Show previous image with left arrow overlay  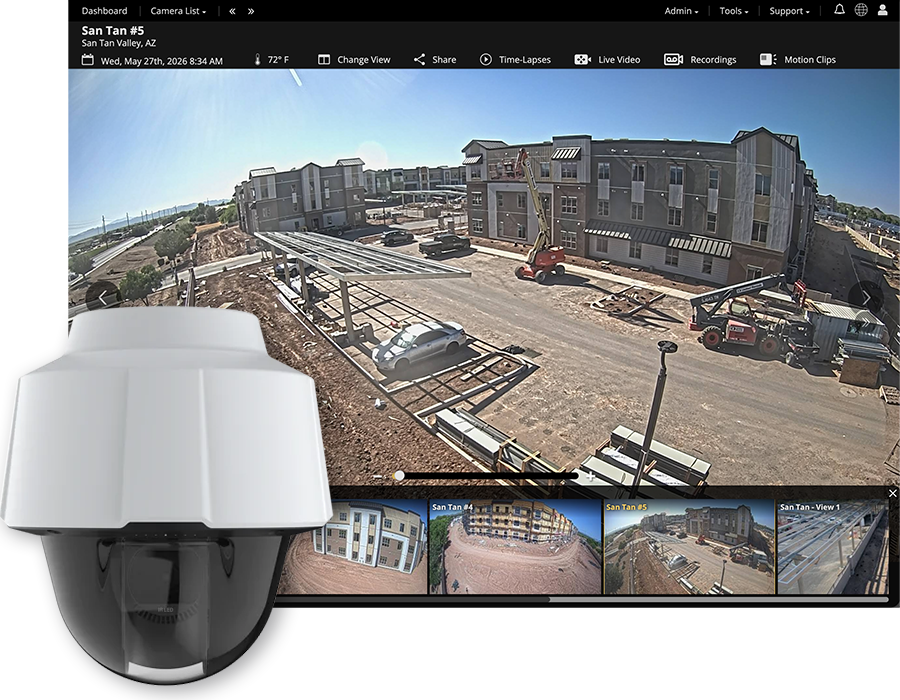[x=103, y=298]
